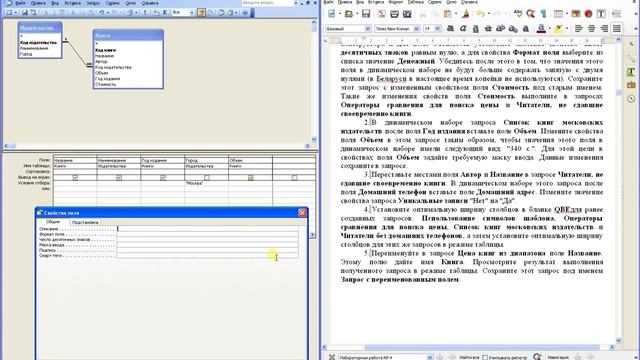Toggle formatting marks pilcrow icon
This screenshot has height=360, width=640.
coord(543,13)
